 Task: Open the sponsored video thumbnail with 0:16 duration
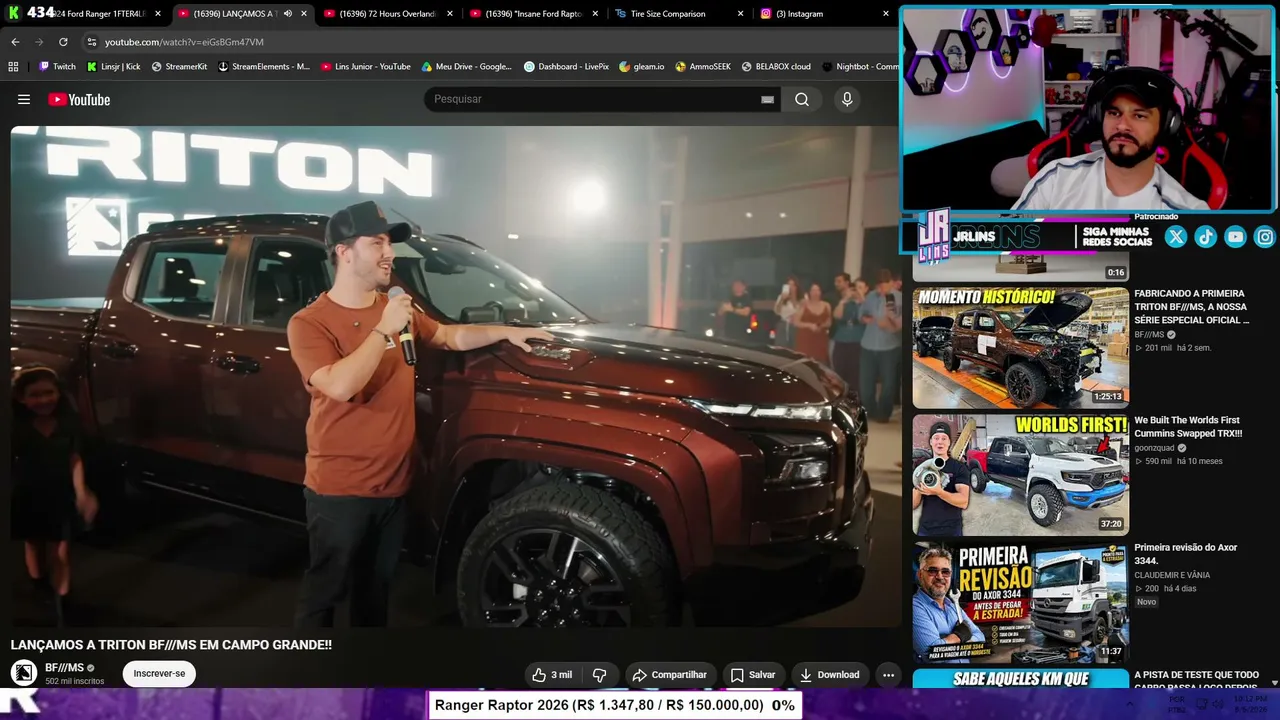pos(1020,266)
